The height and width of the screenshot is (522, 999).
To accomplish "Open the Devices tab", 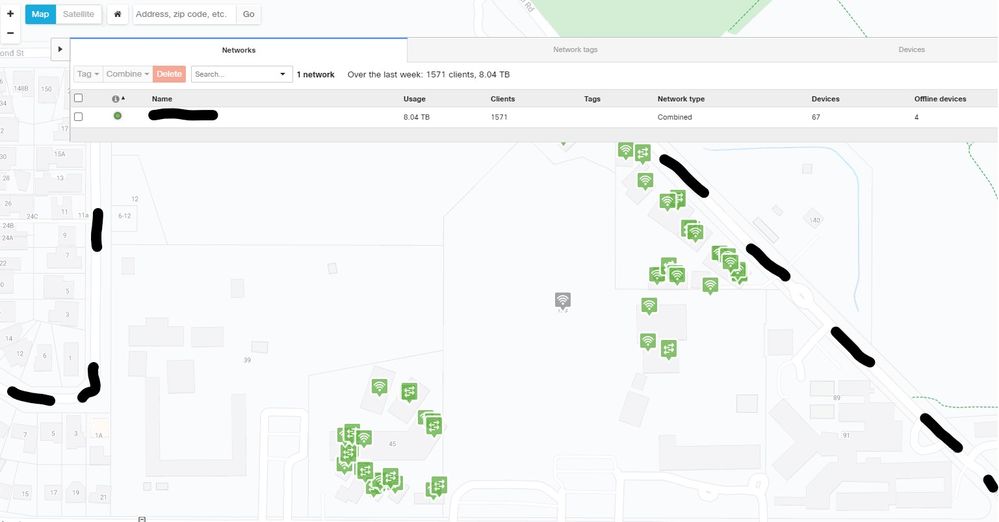I will coord(911,49).
